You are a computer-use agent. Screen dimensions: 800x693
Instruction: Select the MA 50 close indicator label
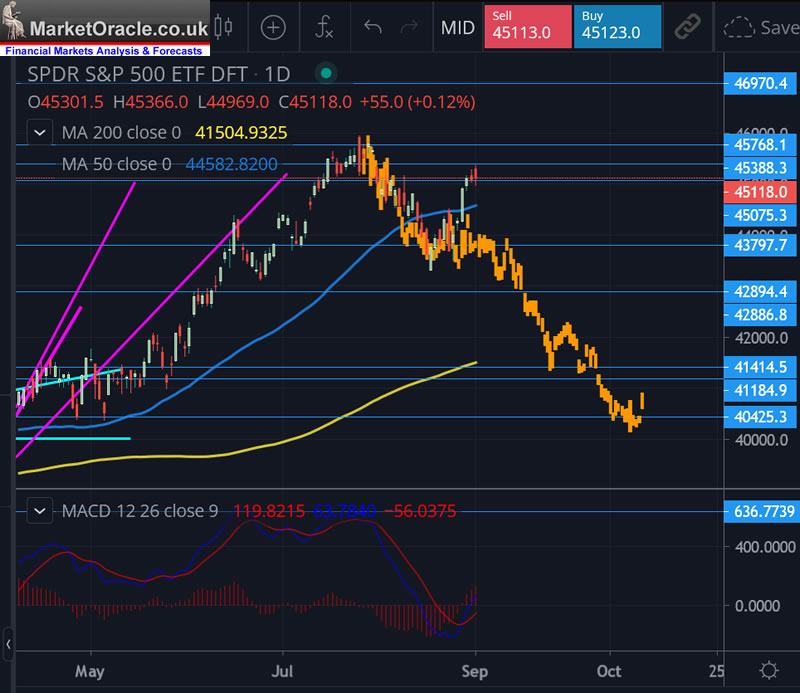pyautogui.click(x=116, y=164)
